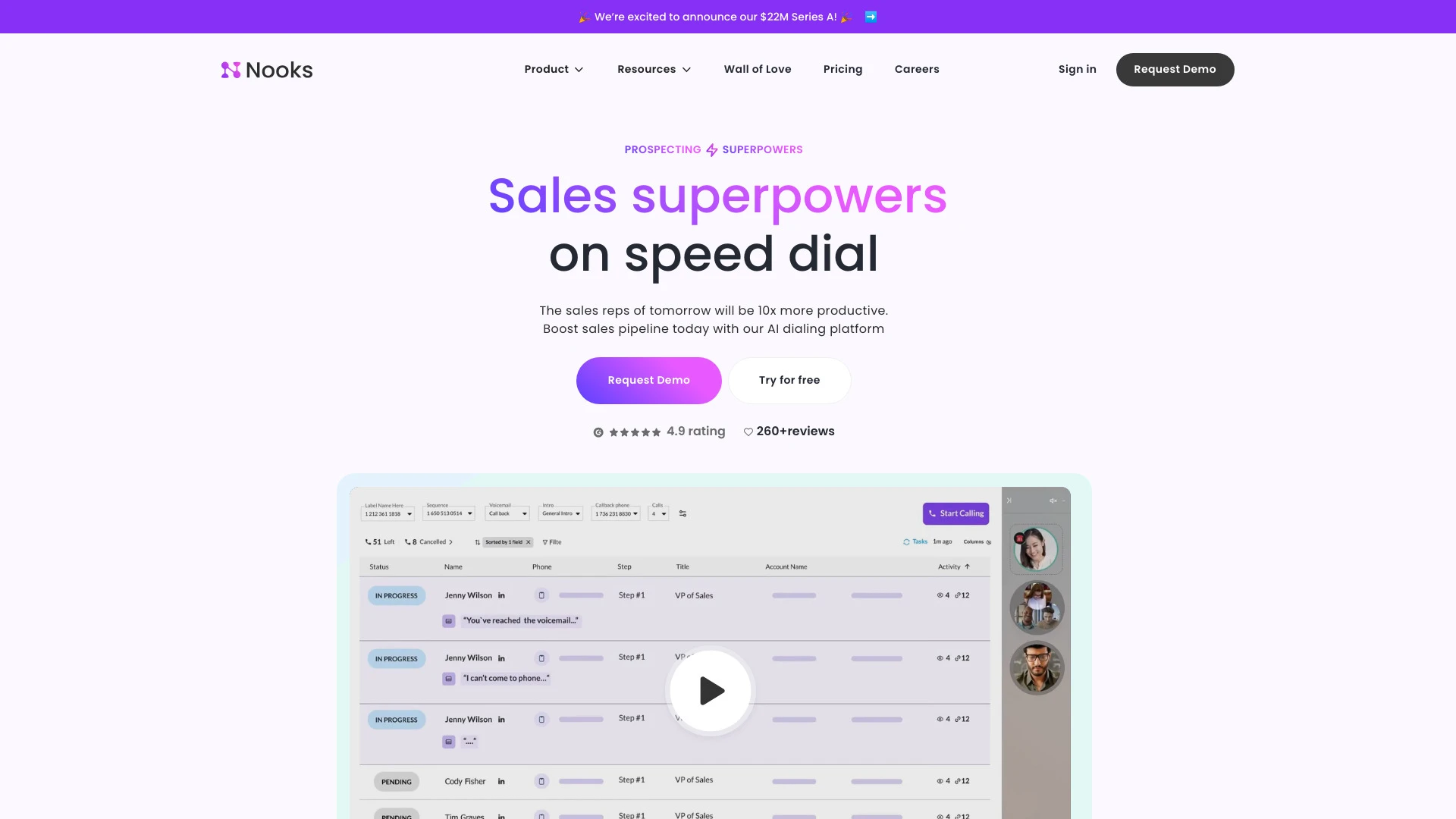Expand the Product dropdown menu
This screenshot has width=1456, height=819.
554,69
